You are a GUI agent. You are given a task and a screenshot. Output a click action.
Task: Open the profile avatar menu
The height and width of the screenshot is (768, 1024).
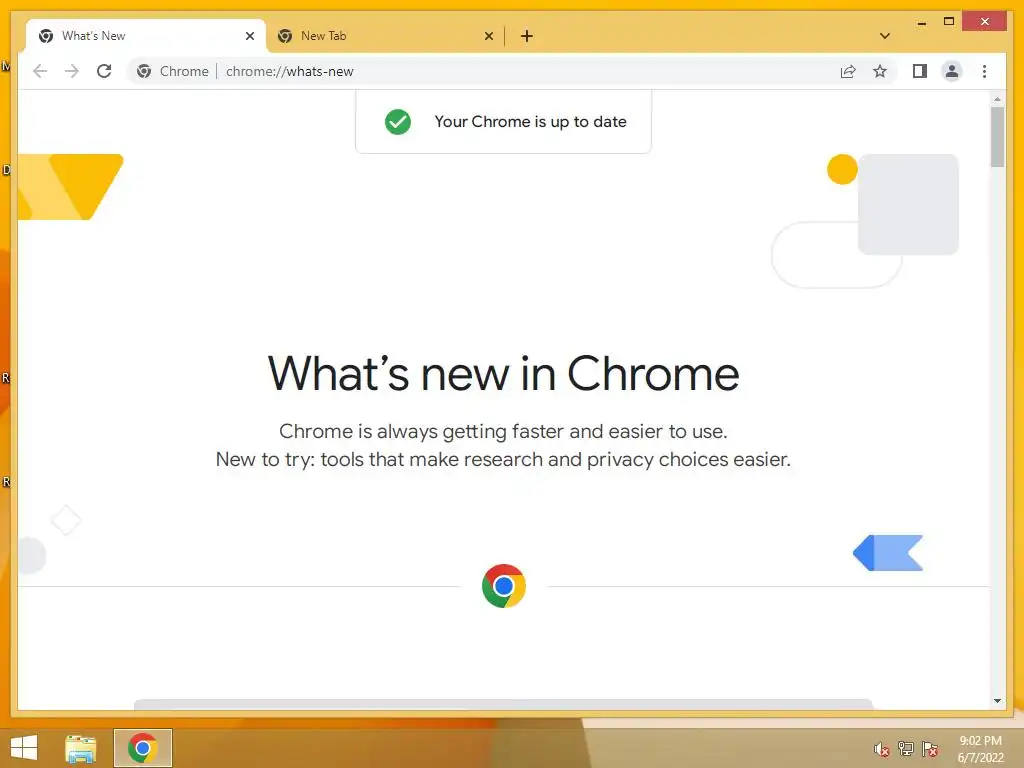[952, 71]
